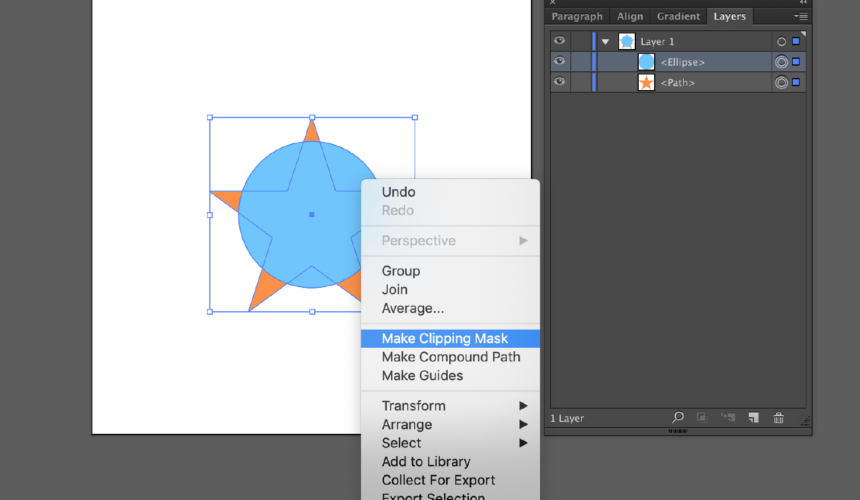
Task: Select the Layers tab
Action: pyautogui.click(x=729, y=16)
